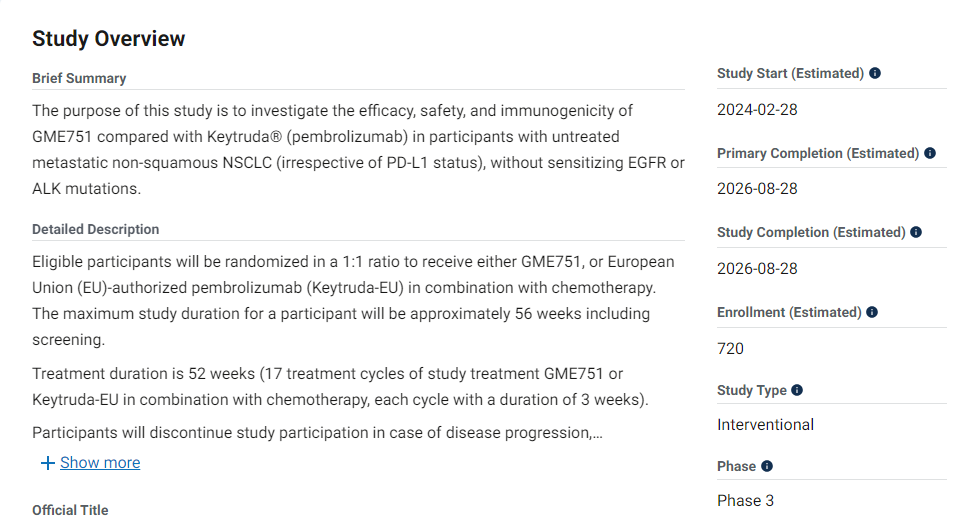
Task: Click the Detailed Description section label
Action: pyautogui.click(x=95, y=229)
